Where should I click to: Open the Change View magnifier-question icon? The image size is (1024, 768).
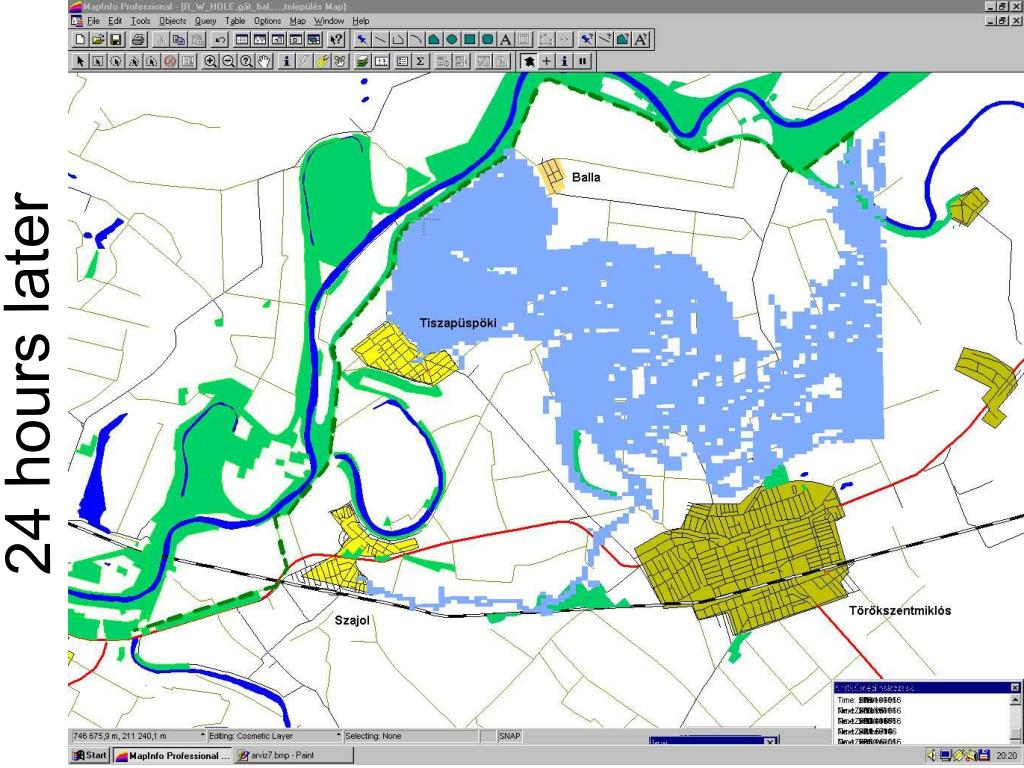pos(246,61)
